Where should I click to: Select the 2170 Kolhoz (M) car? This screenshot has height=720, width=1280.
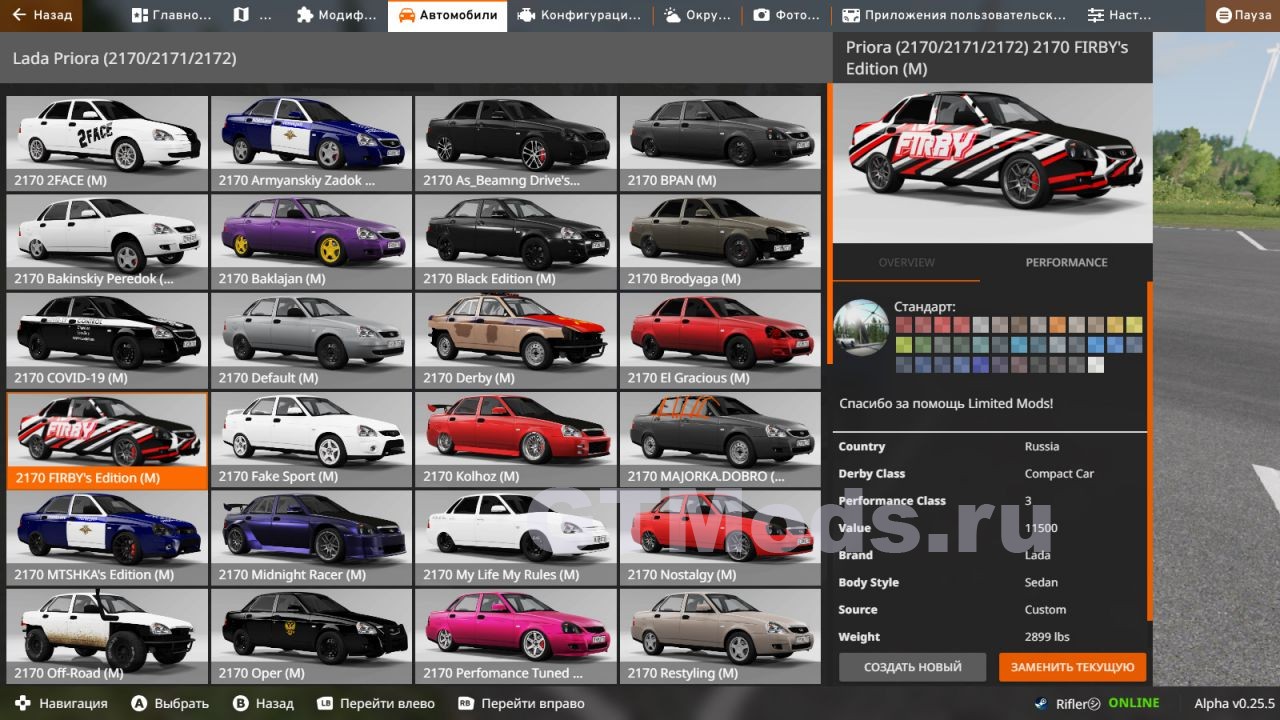pyautogui.click(x=516, y=439)
